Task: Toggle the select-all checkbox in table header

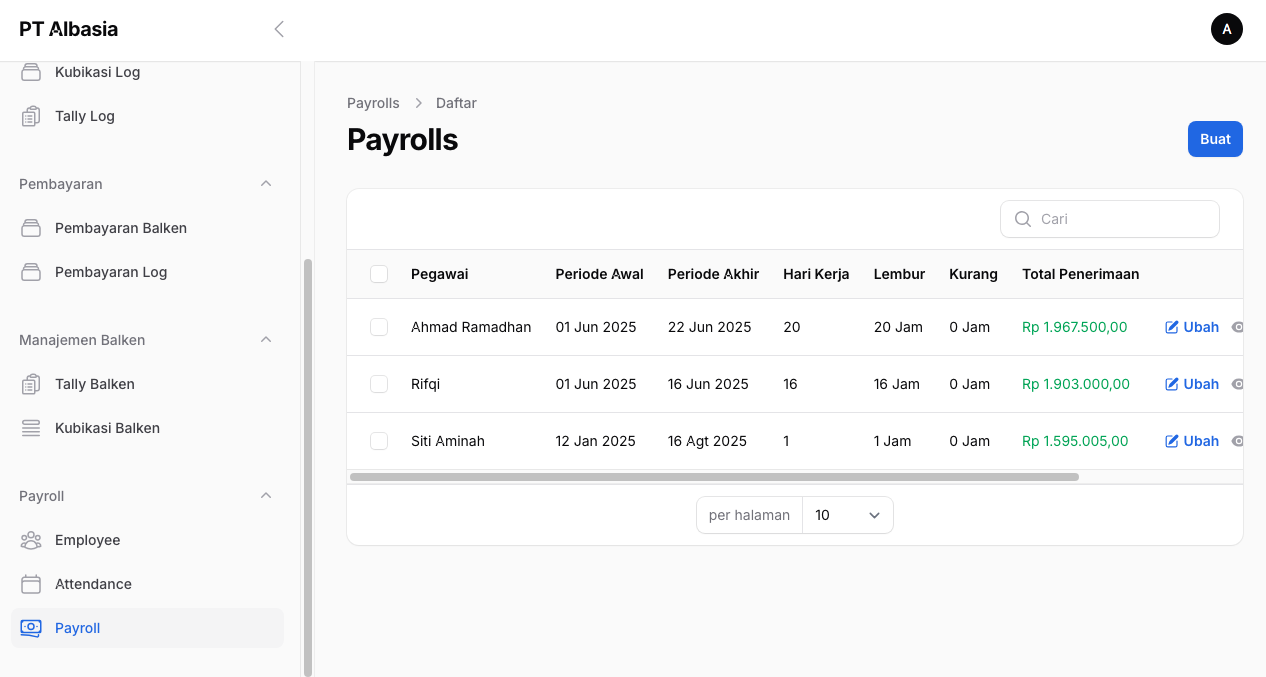Action: [x=379, y=274]
